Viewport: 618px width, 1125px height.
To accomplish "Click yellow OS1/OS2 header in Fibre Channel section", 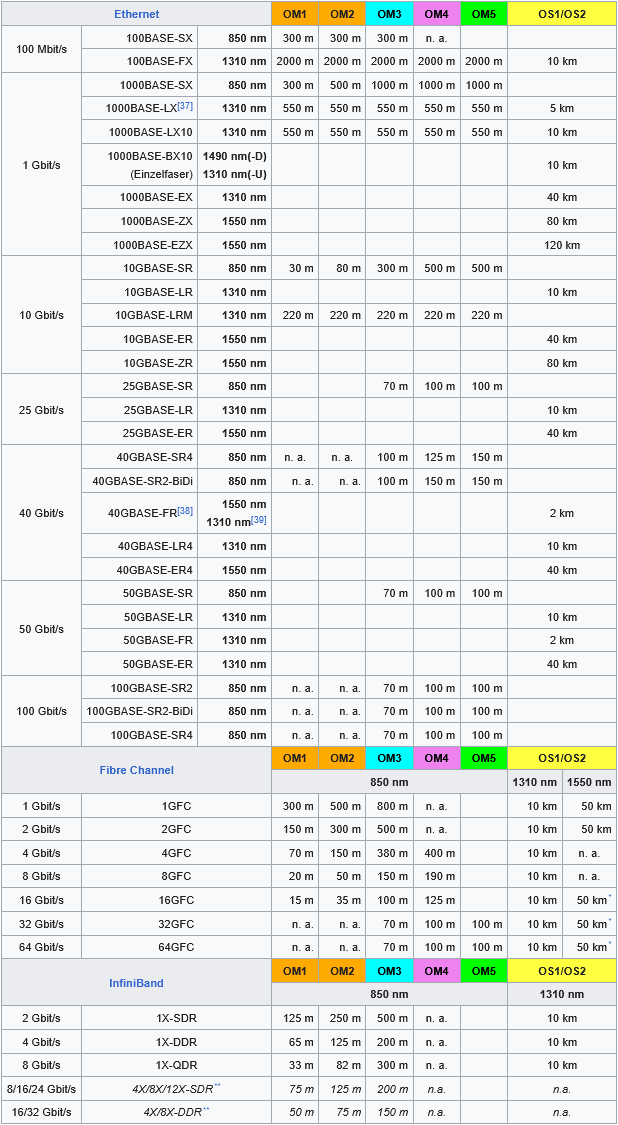I will point(561,758).
